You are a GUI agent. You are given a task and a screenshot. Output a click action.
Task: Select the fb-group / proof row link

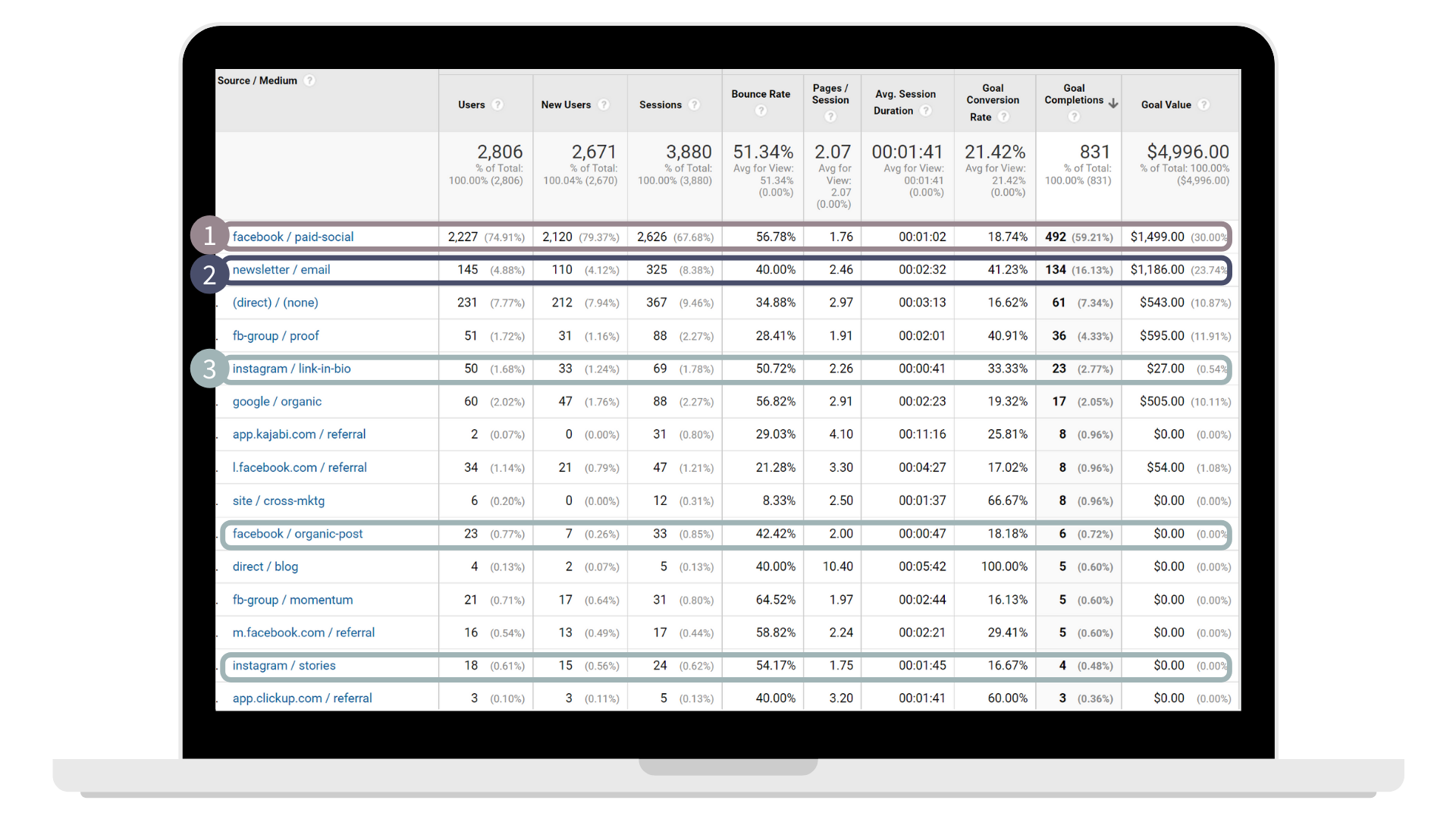point(275,335)
